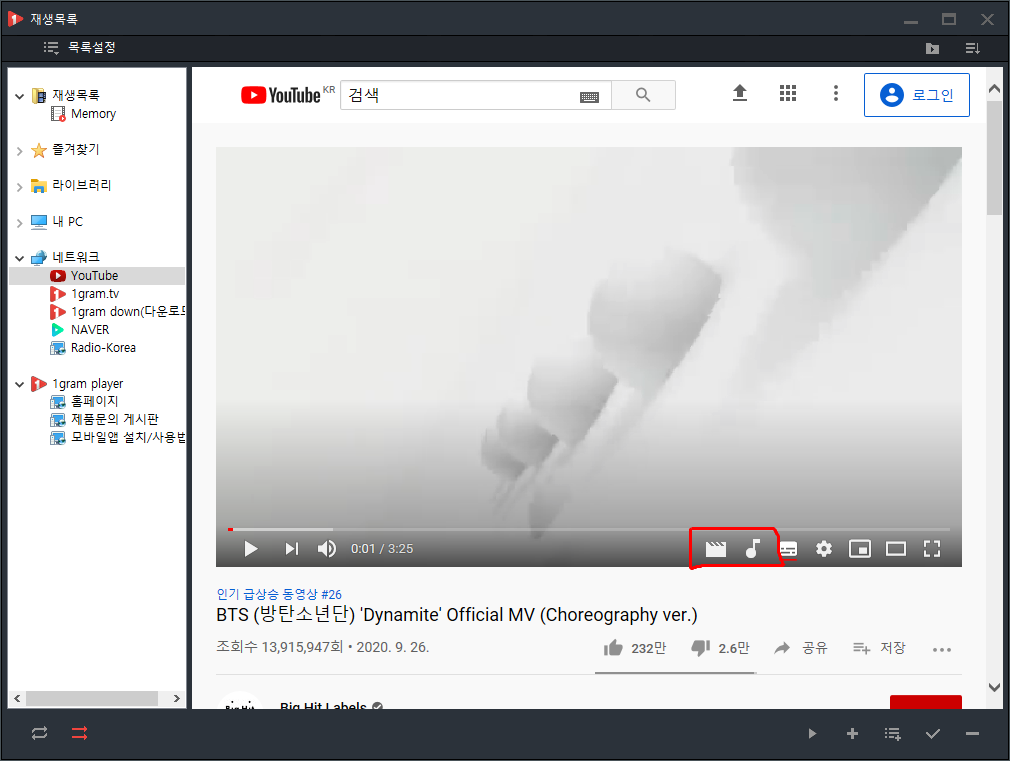This screenshot has width=1010, height=761.
Task: Select the Memory playlist item
Action: (x=84, y=114)
